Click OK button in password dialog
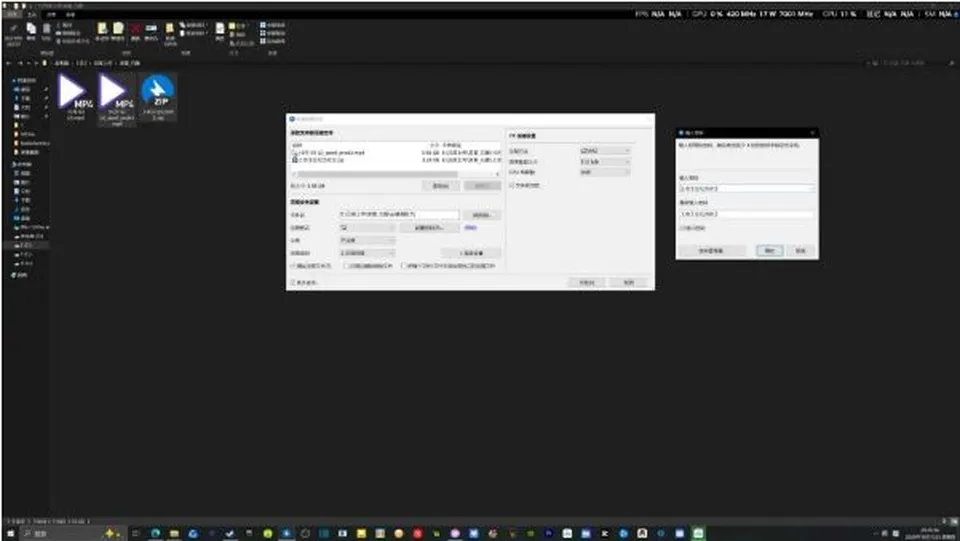960x541 pixels. click(770, 250)
